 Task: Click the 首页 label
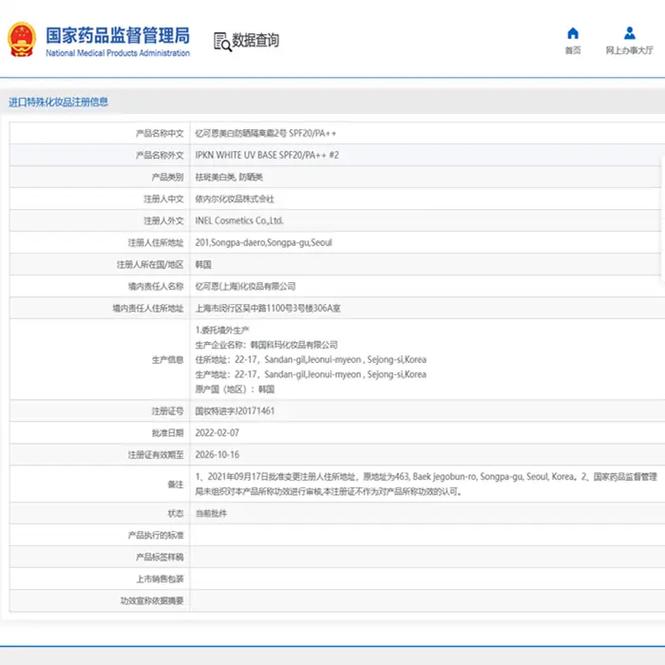pyautogui.click(x=573, y=50)
